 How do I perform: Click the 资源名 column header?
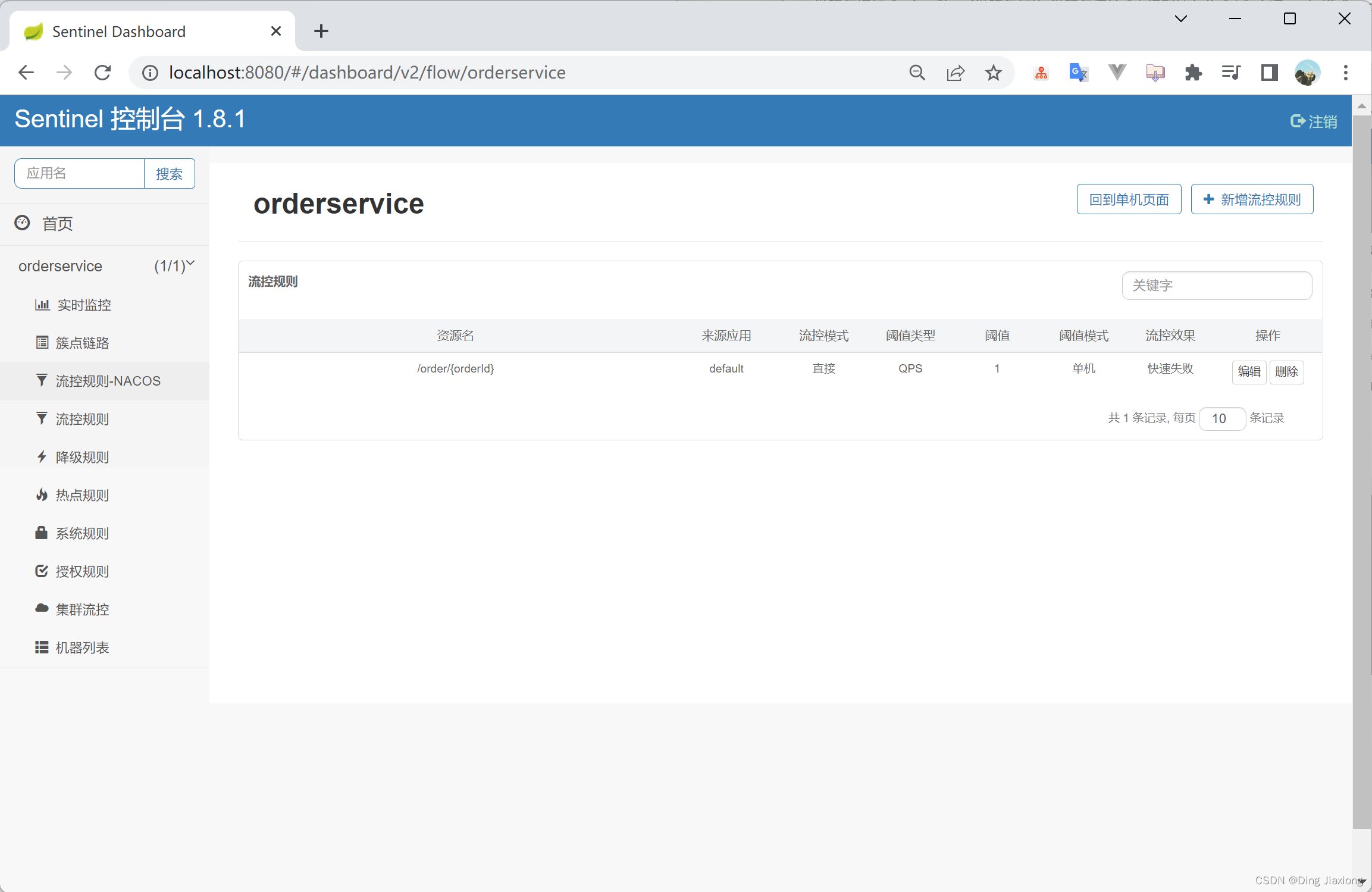(455, 336)
